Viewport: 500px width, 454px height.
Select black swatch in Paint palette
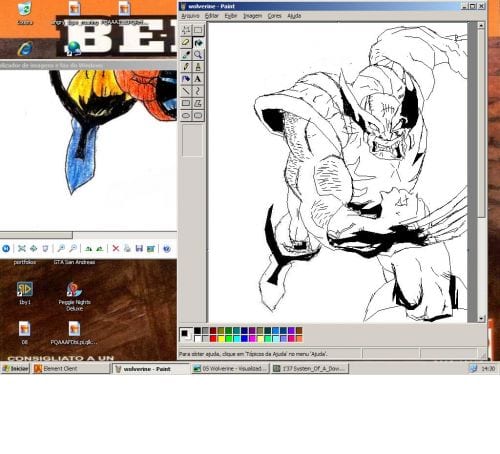[197, 331]
